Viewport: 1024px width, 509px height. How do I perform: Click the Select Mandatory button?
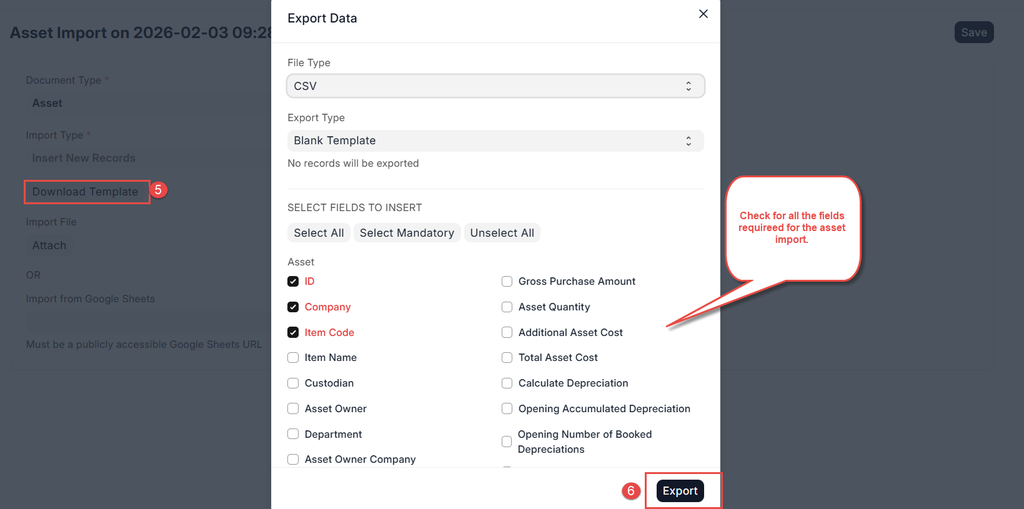[x=407, y=233]
